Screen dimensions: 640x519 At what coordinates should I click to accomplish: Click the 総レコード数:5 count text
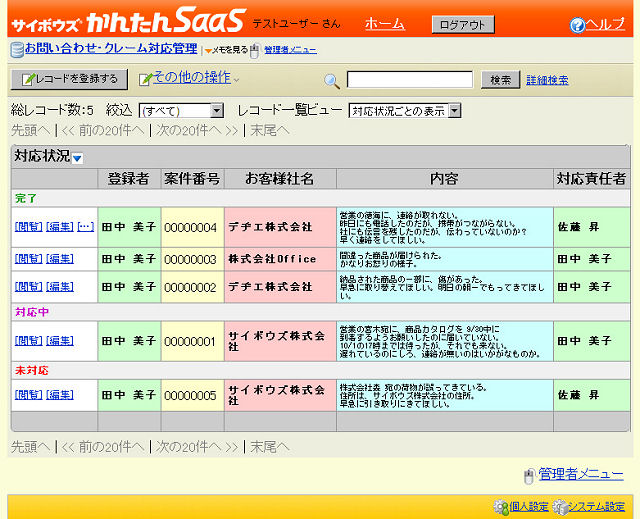point(52,110)
